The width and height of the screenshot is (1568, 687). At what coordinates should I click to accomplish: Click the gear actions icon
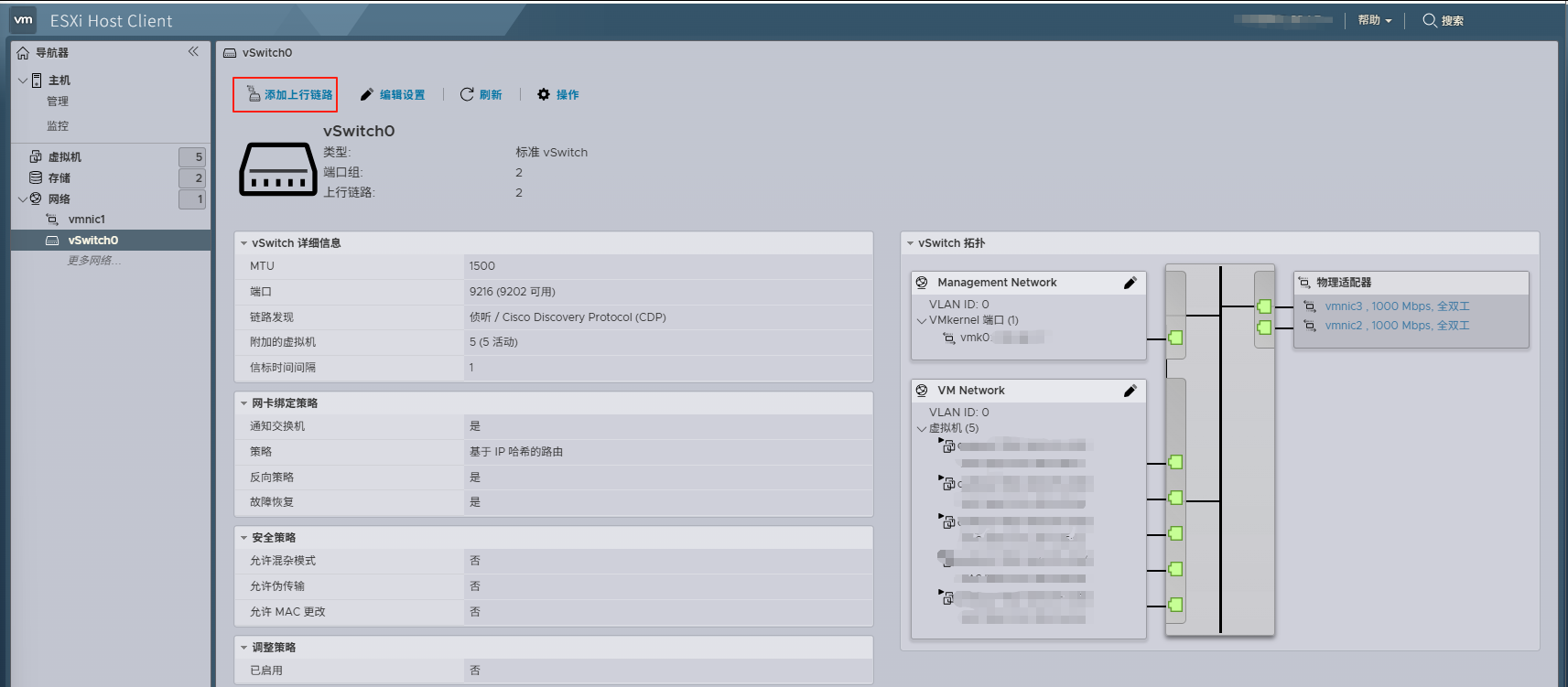(x=544, y=94)
